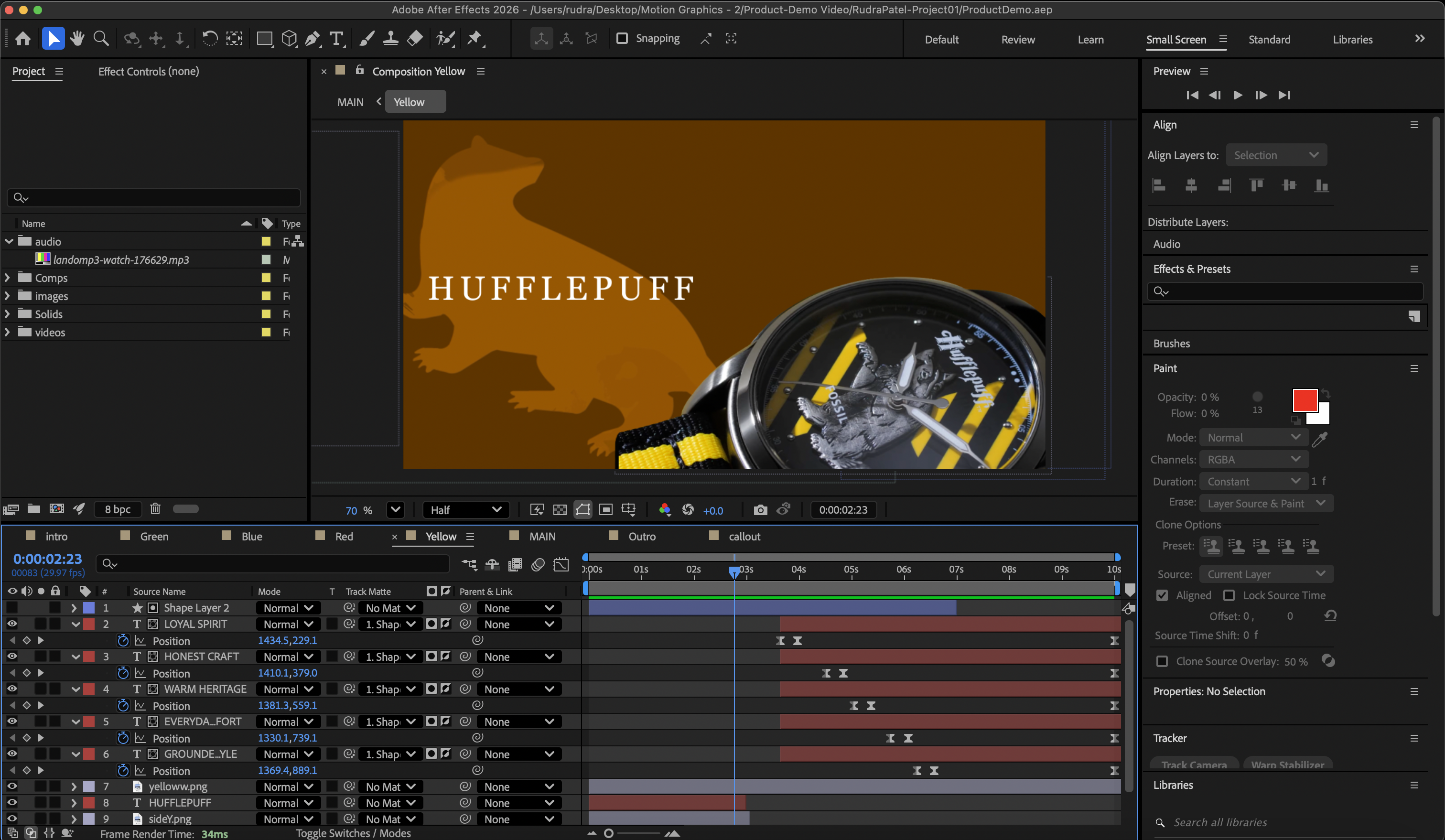Expand the Comps folder
This screenshot has width=1445, height=840.
[8, 278]
